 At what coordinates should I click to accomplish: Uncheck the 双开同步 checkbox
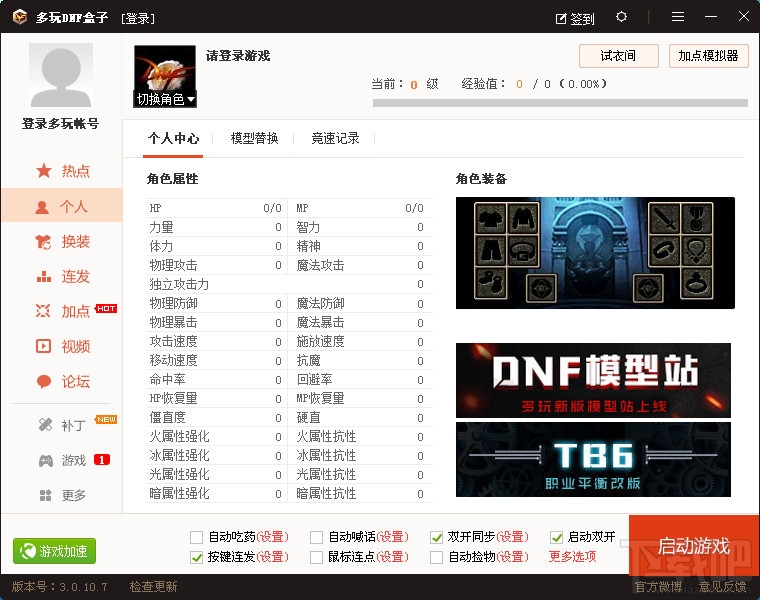pos(436,537)
